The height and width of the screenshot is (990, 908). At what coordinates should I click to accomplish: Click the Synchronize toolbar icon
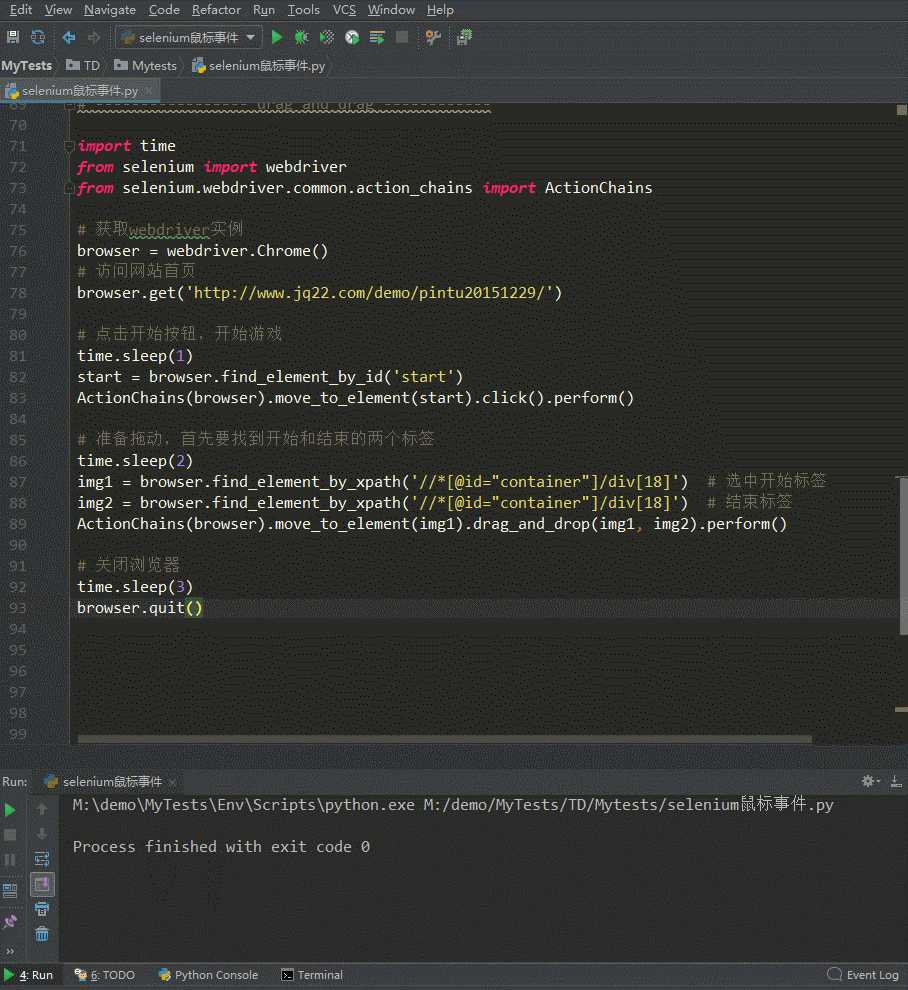pos(38,37)
